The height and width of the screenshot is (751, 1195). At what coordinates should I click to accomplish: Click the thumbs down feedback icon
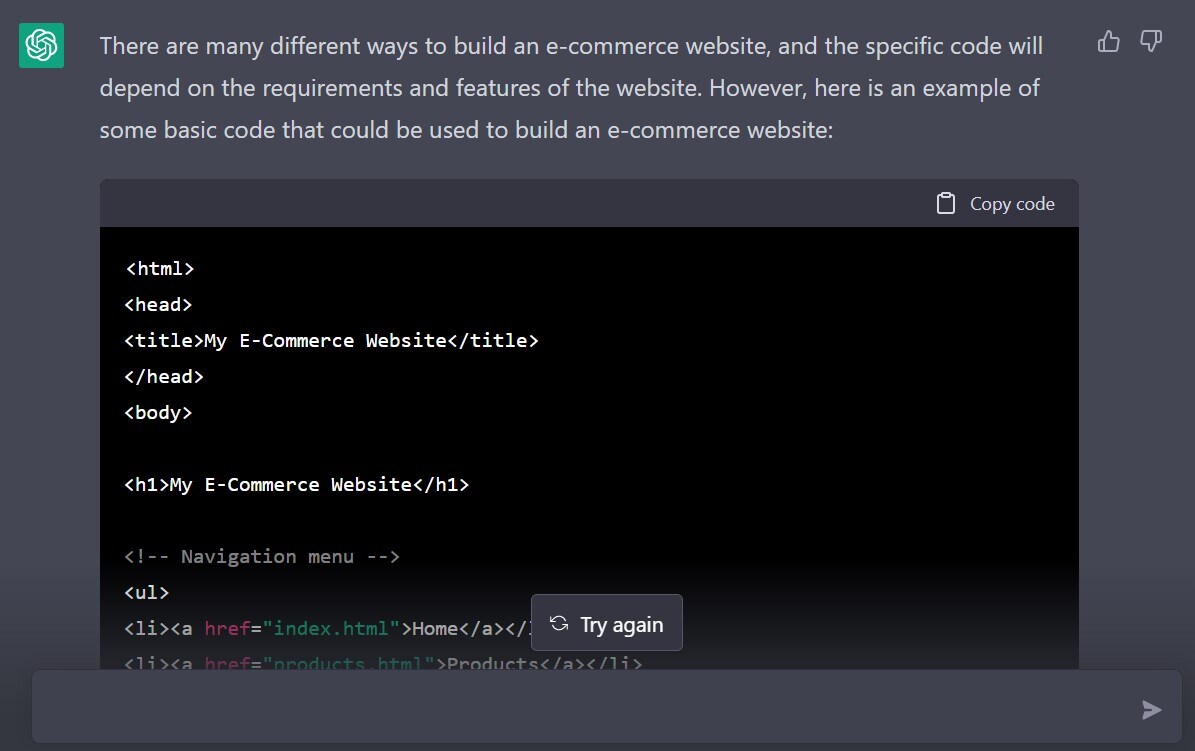[1151, 41]
